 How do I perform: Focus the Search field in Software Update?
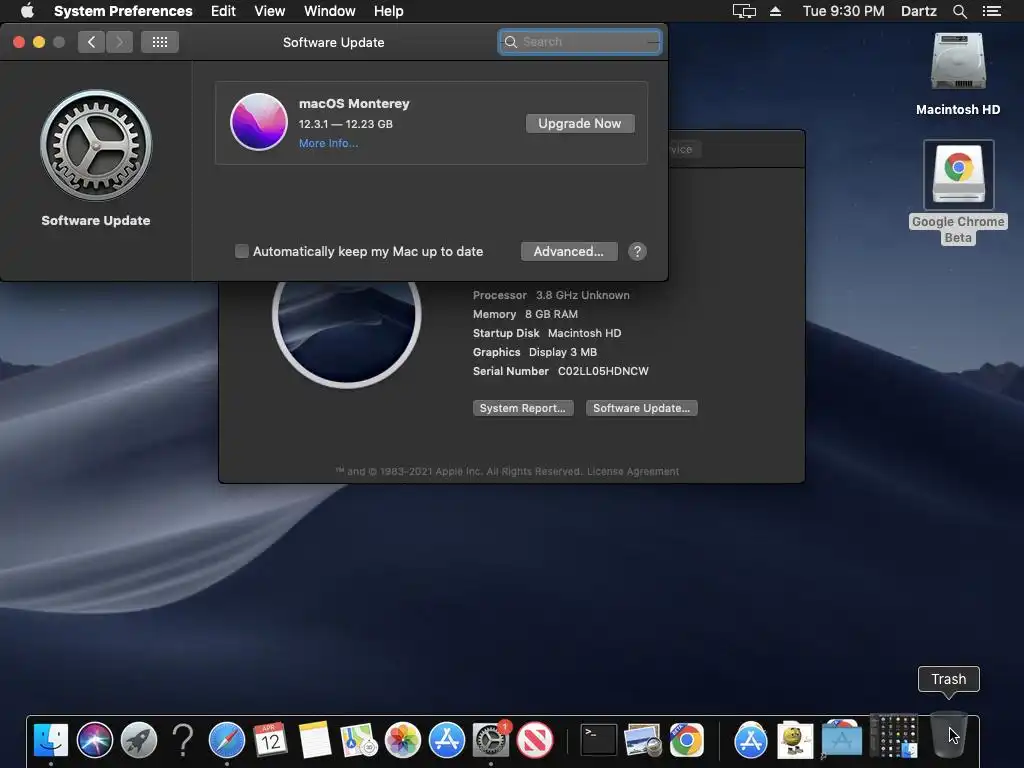tap(580, 42)
